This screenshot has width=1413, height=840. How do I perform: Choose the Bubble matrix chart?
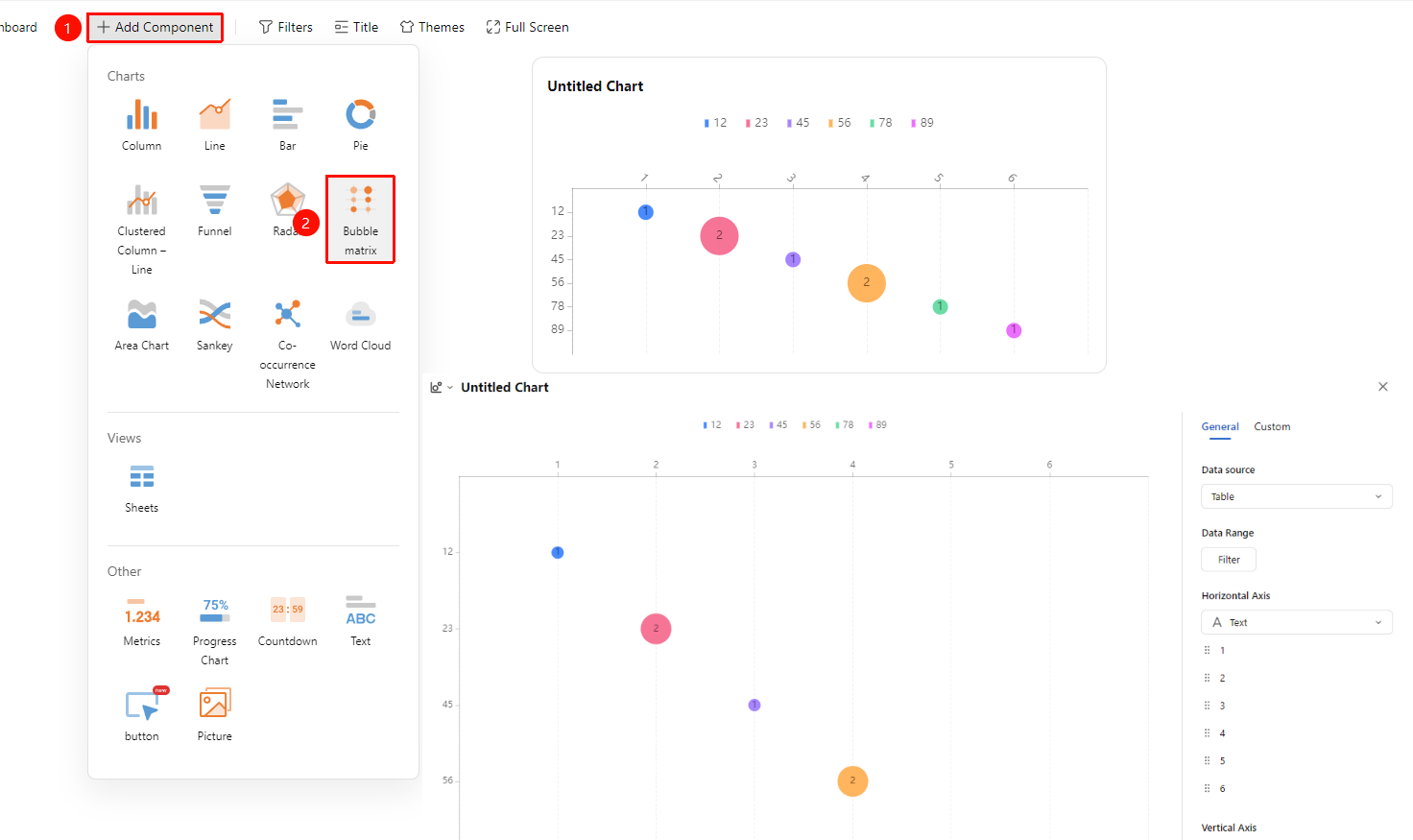coord(361,220)
